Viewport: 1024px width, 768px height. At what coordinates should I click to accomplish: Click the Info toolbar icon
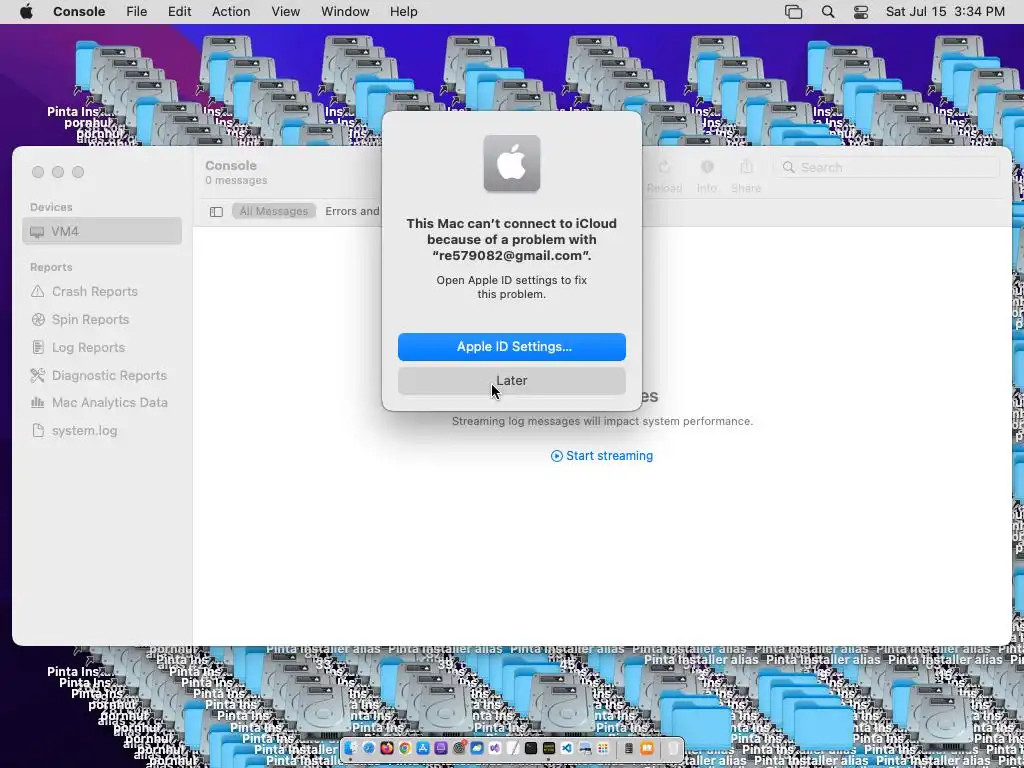tap(707, 168)
